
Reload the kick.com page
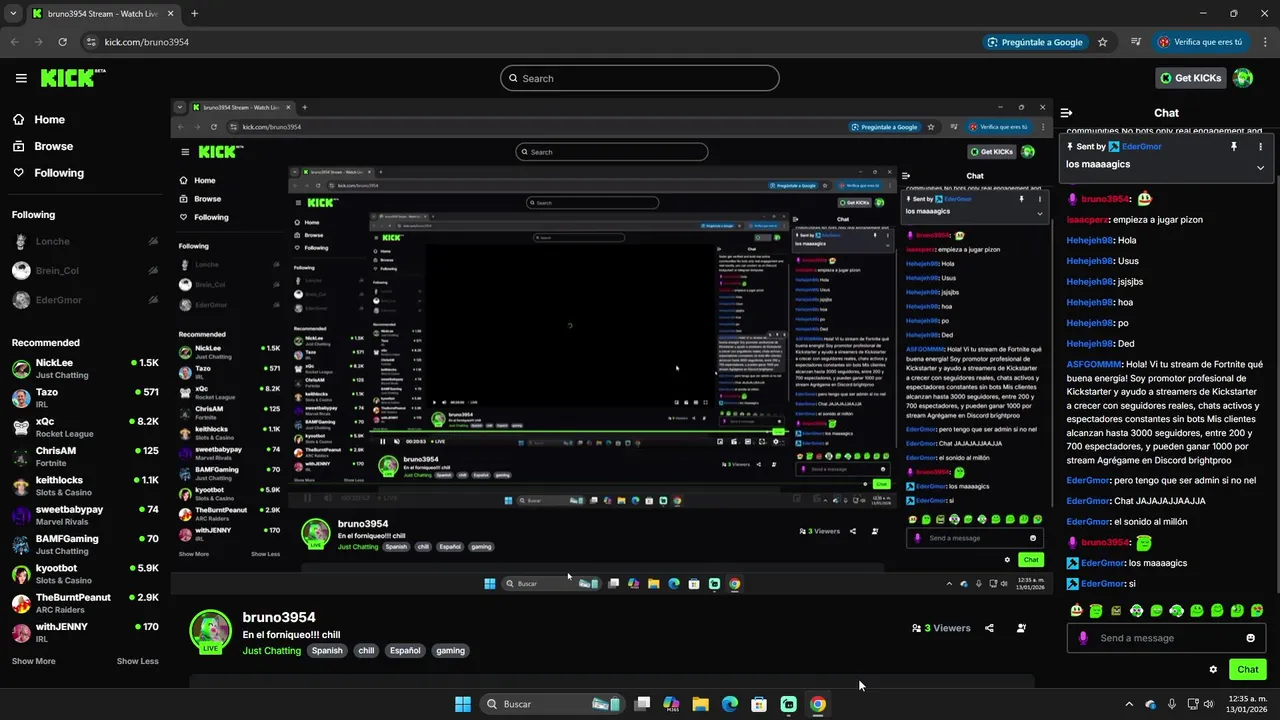(63, 42)
